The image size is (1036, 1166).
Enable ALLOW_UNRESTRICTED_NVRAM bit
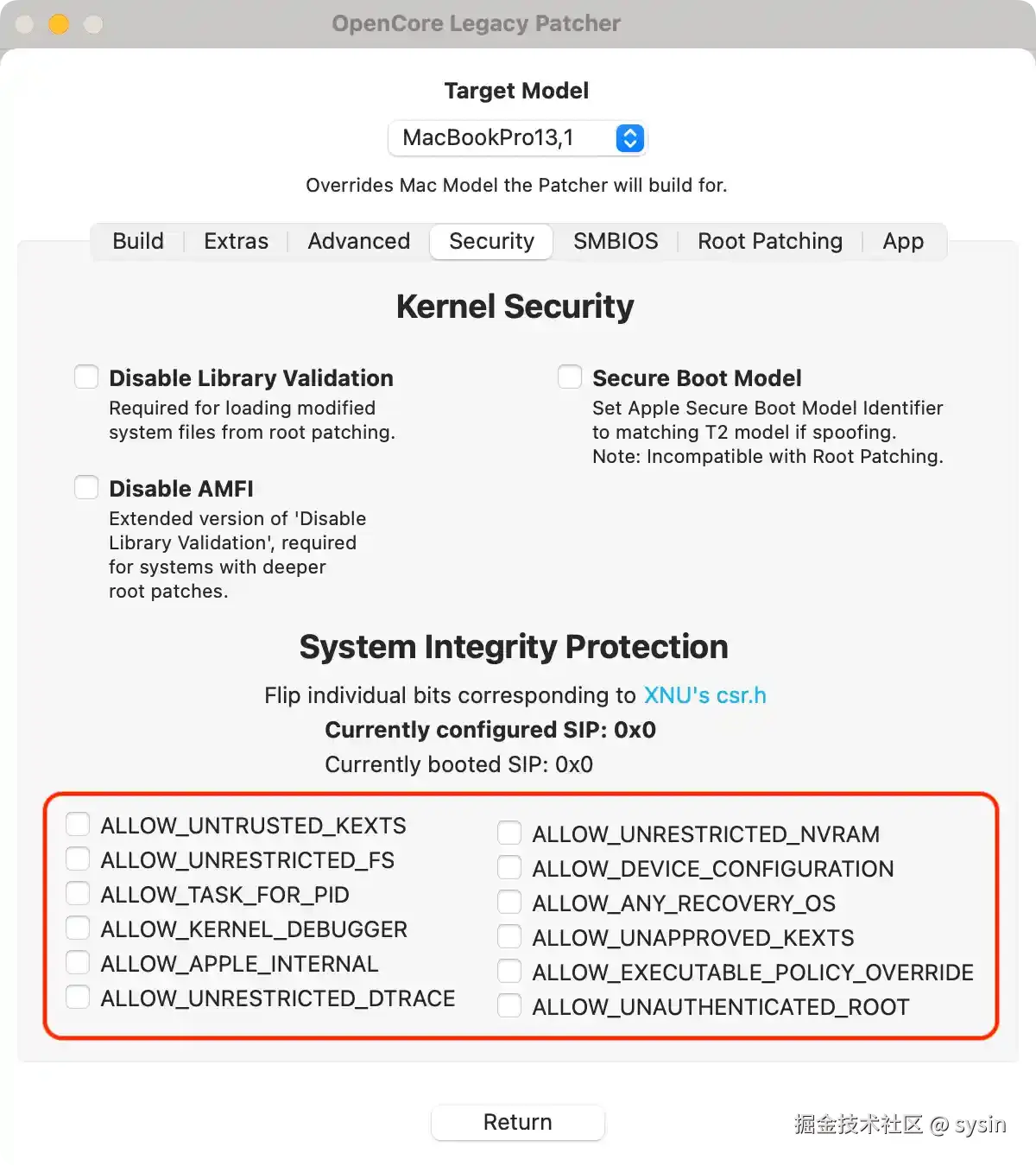coord(509,833)
